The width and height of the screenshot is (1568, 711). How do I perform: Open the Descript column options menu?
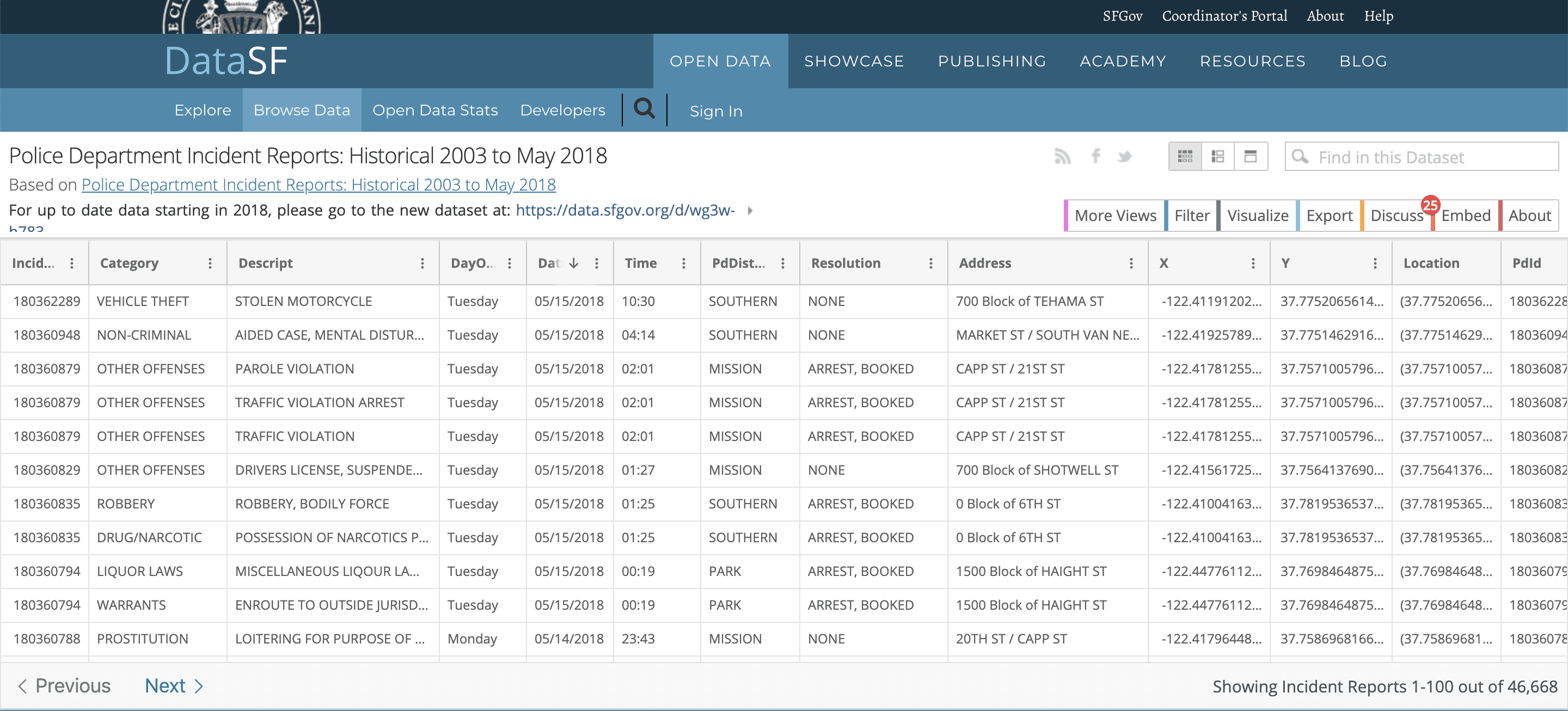pos(422,263)
